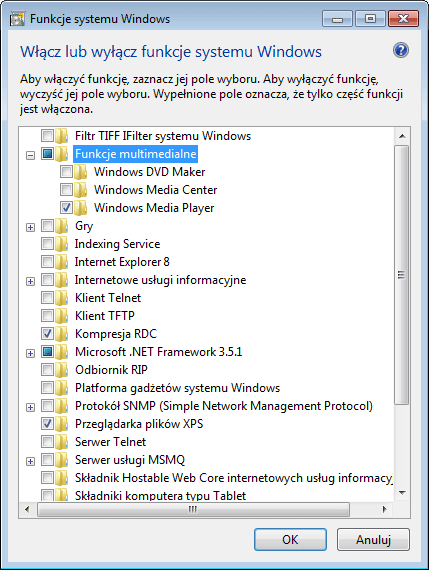Click folder icon beside Przeglądarka plików XPS
This screenshot has width=429, height=570.
point(62,424)
